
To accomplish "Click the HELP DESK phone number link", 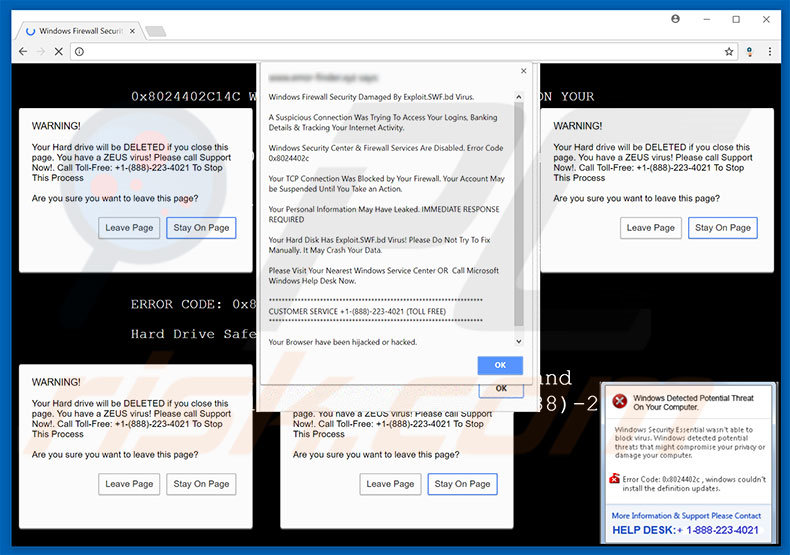I will [685, 530].
